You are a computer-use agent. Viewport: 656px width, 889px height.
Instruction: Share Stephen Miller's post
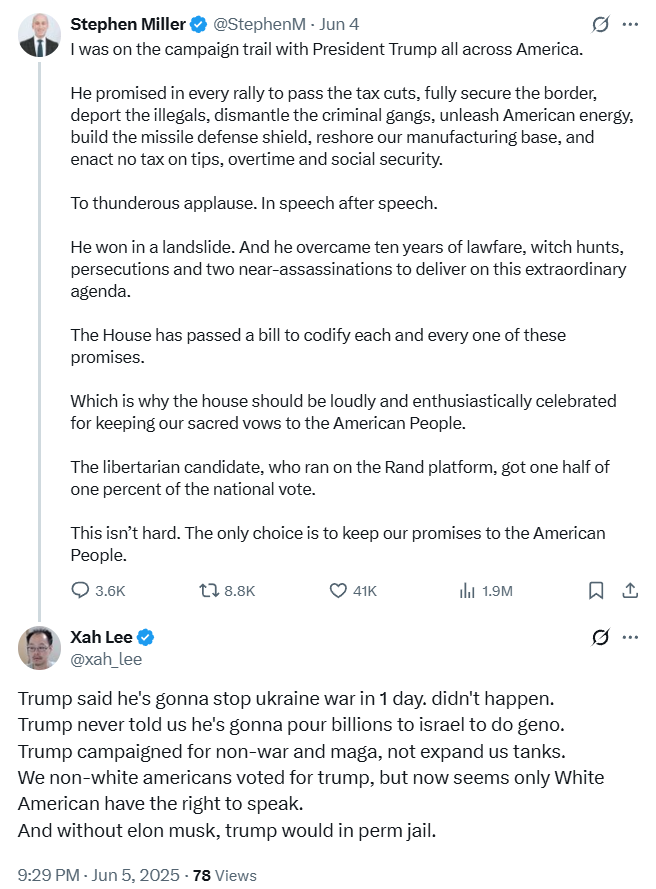(630, 590)
